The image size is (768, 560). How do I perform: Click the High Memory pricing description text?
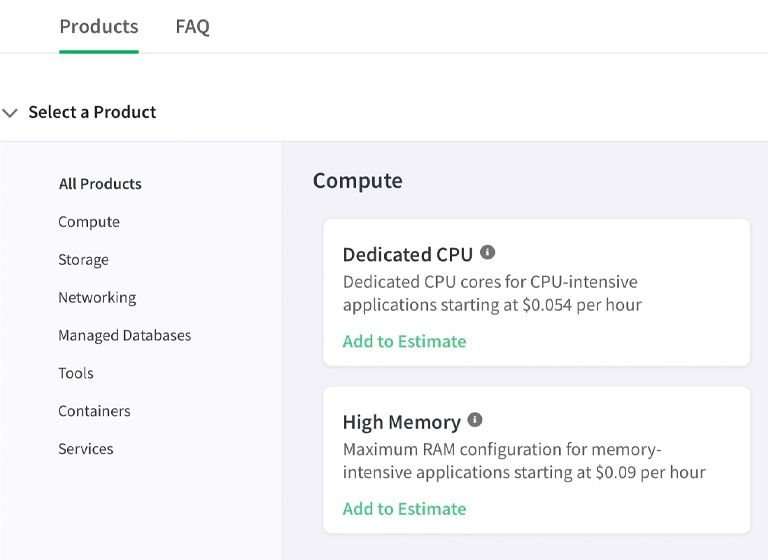click(x=523, y=461)
